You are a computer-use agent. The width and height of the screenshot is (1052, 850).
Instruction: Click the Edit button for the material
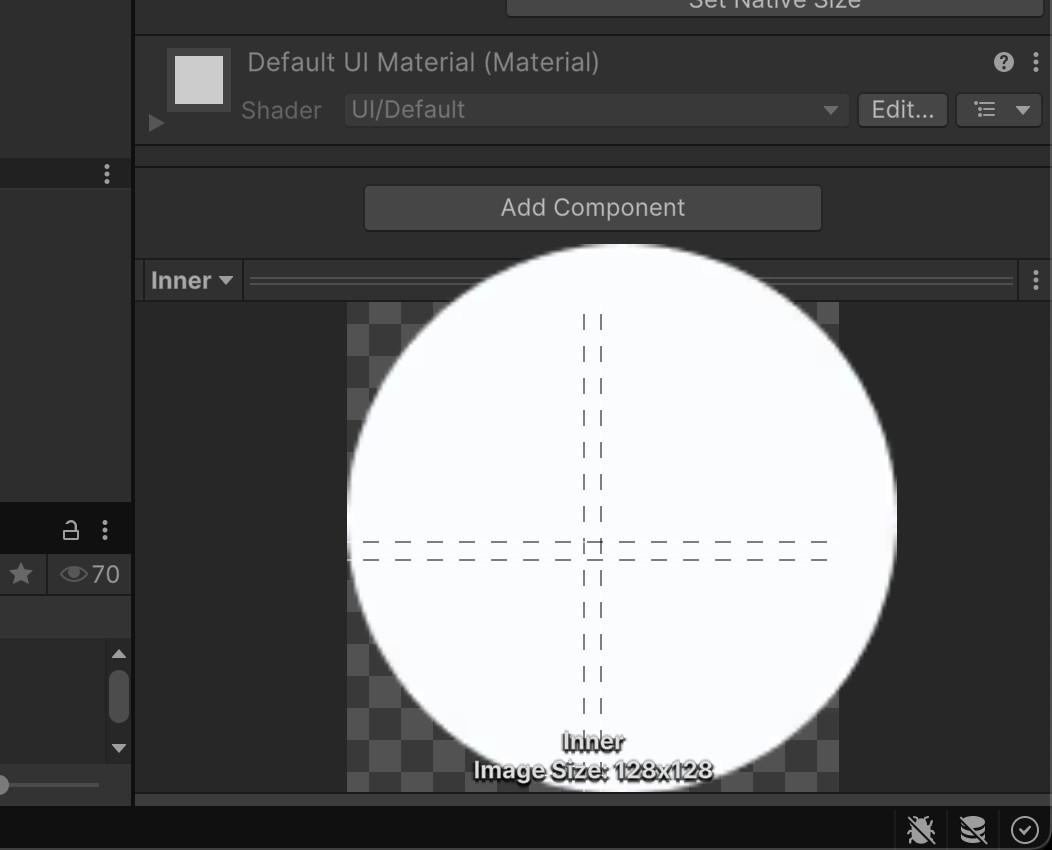[901, 110]
